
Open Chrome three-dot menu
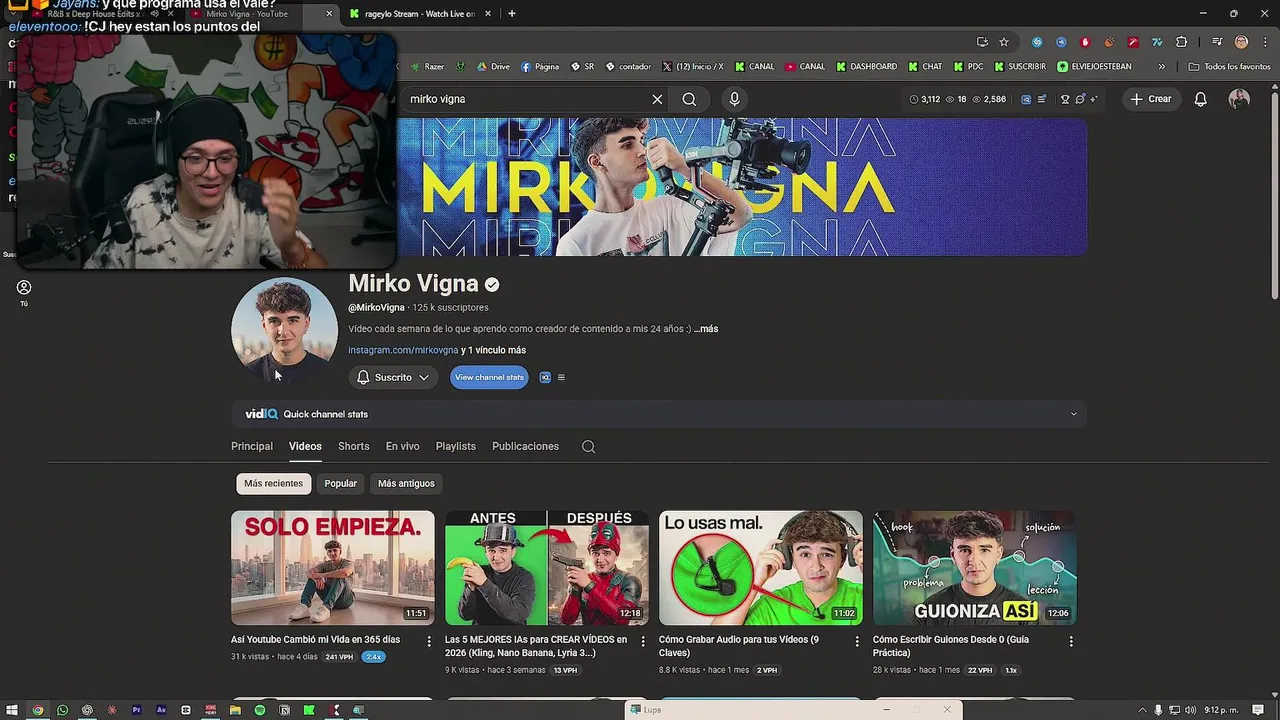coord(1263,42)
